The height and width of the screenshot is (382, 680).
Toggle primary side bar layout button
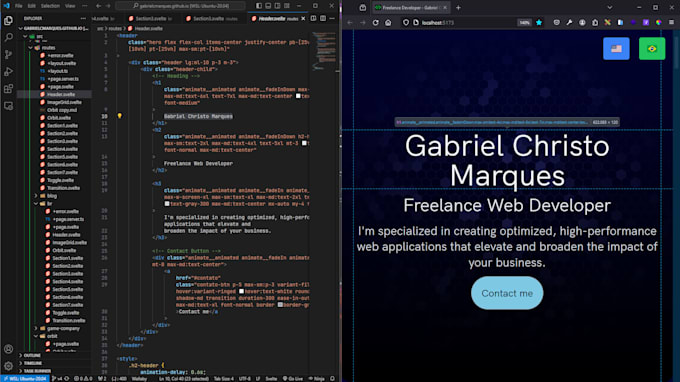click(x=259, y=6)
